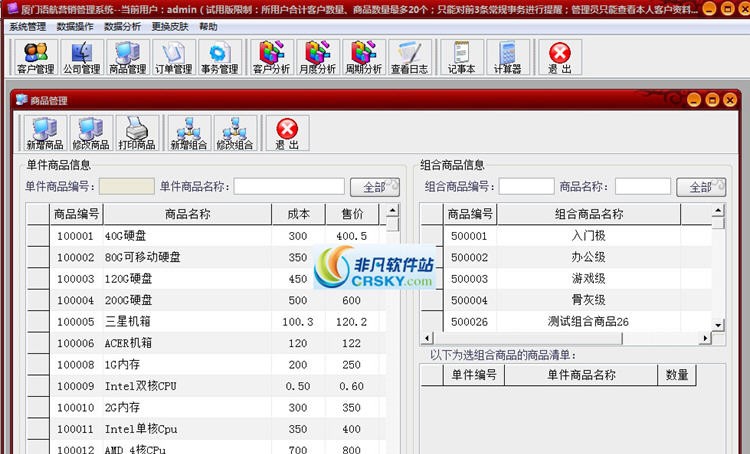The width and height of the screenshot is (750, 454).
Task: Open 公司管理 from main toolbar
Action: coord(82,57)
